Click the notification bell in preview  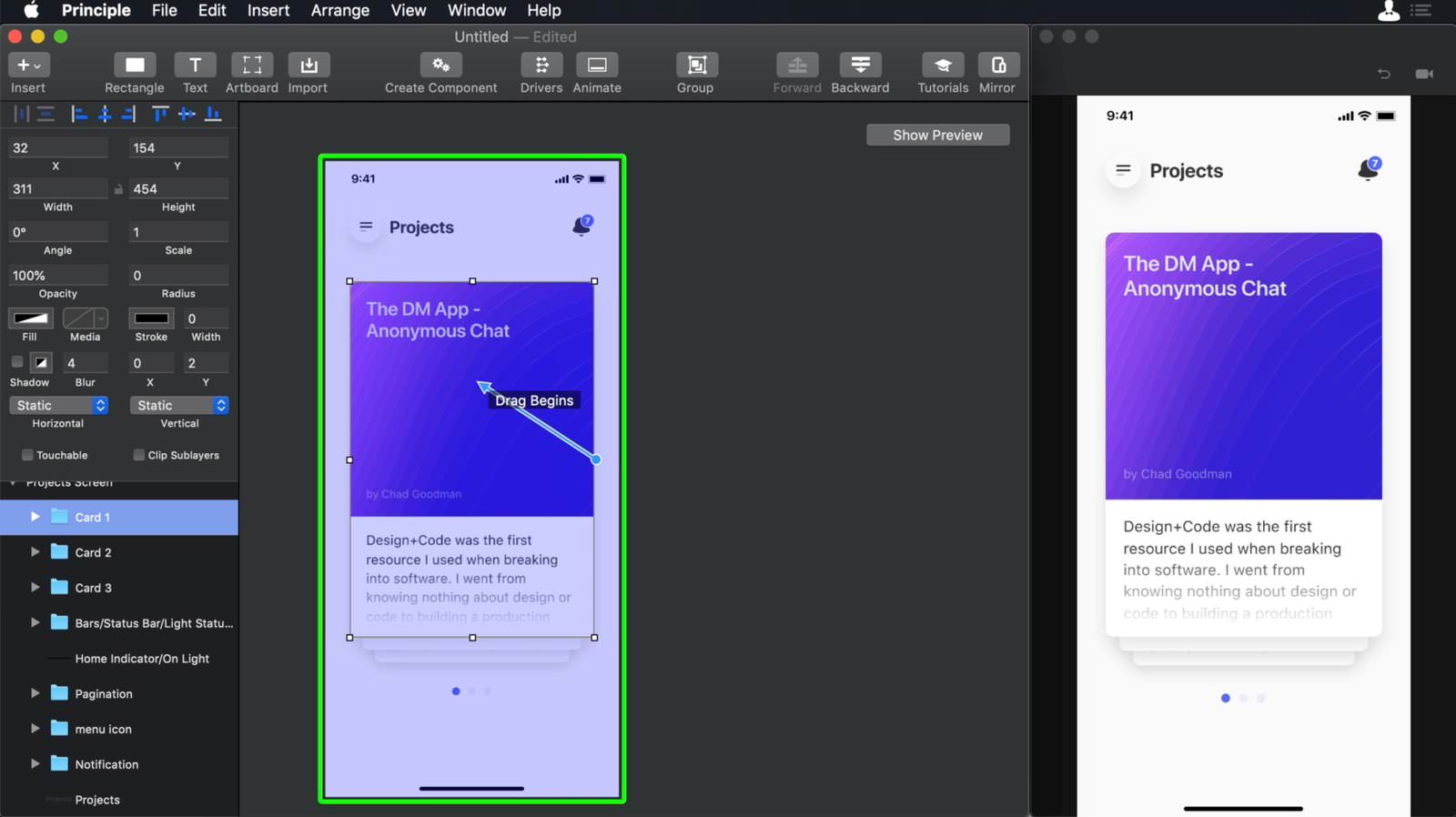click(1369, 169)
